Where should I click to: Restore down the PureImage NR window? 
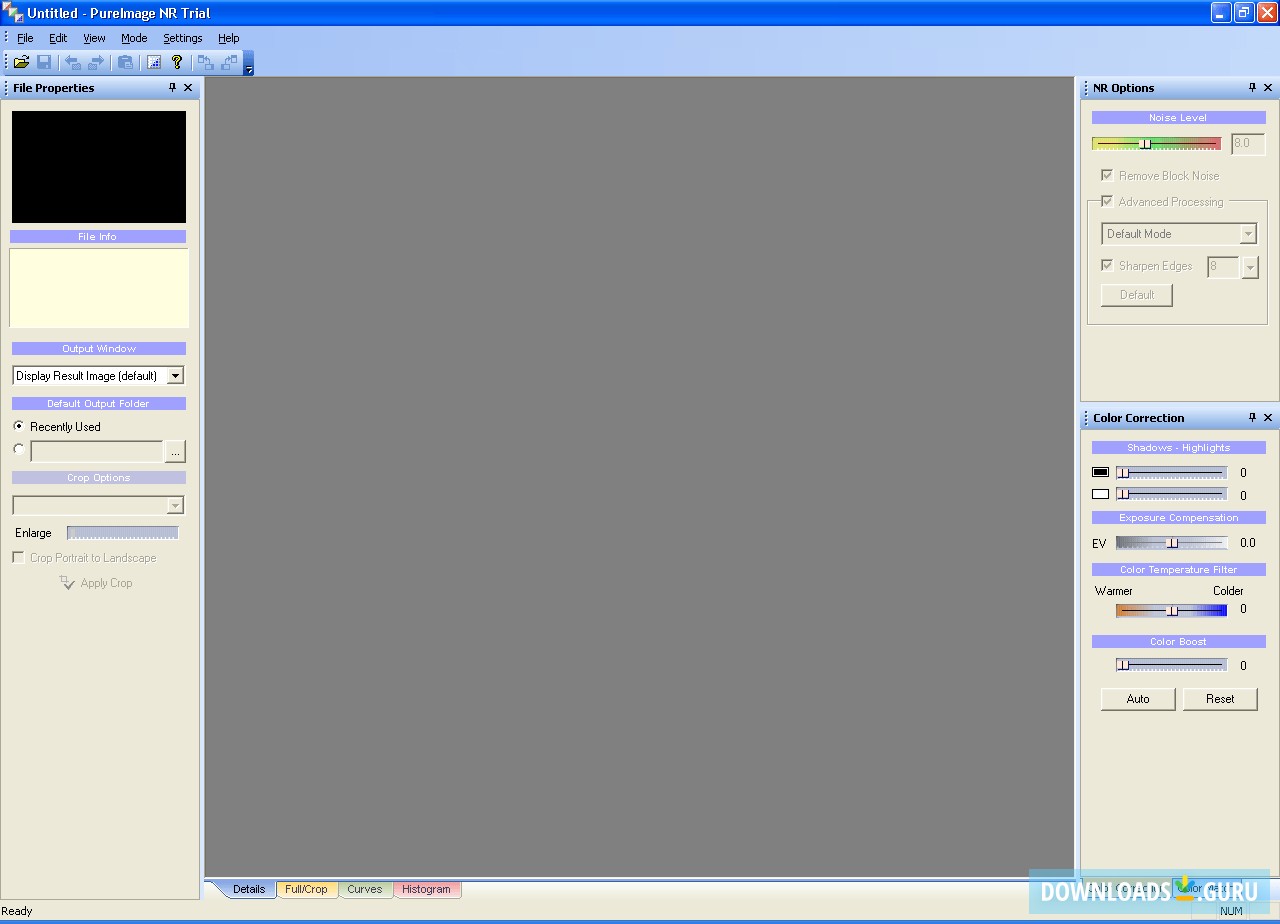[1243, 13]
